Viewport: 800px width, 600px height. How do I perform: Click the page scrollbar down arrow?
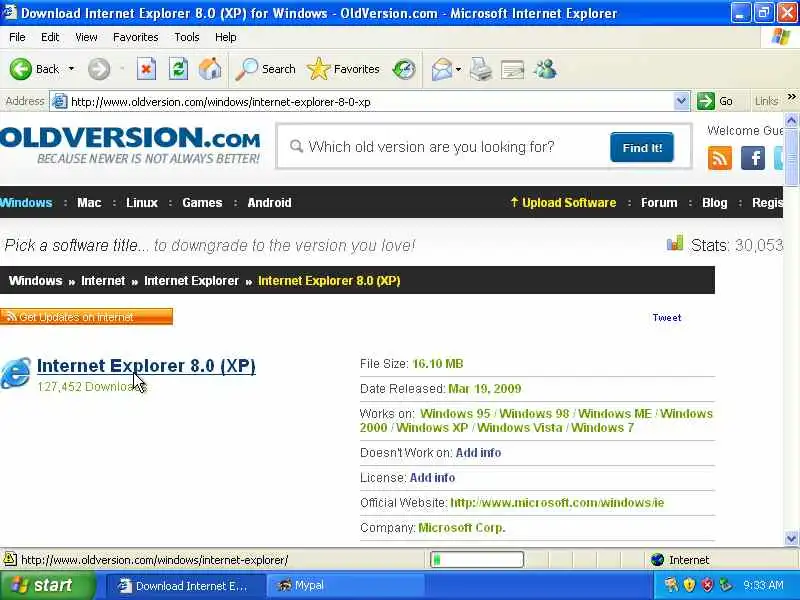pyautogui.click(x=791, y=538)
